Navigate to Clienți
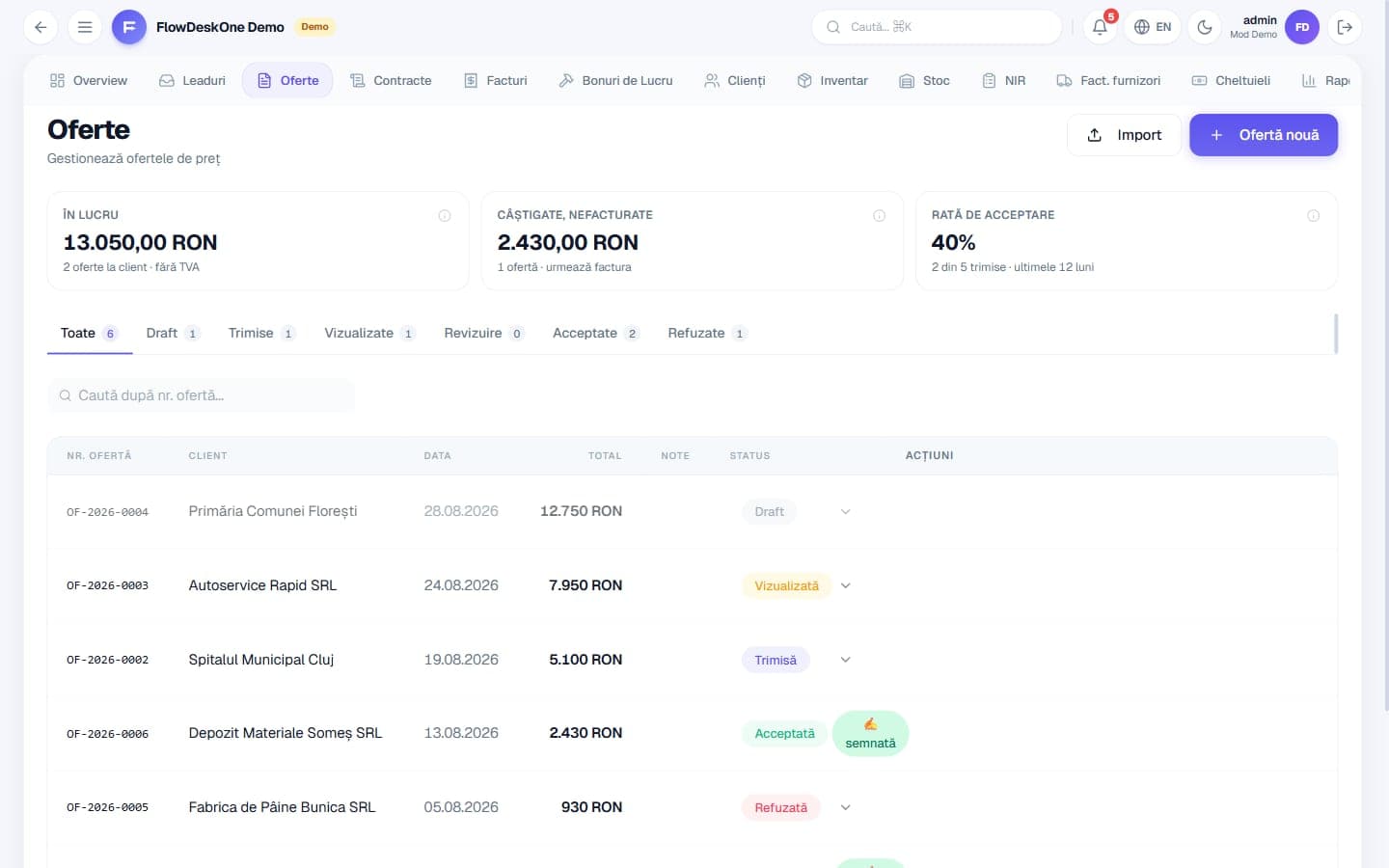 tap(735, 80)
